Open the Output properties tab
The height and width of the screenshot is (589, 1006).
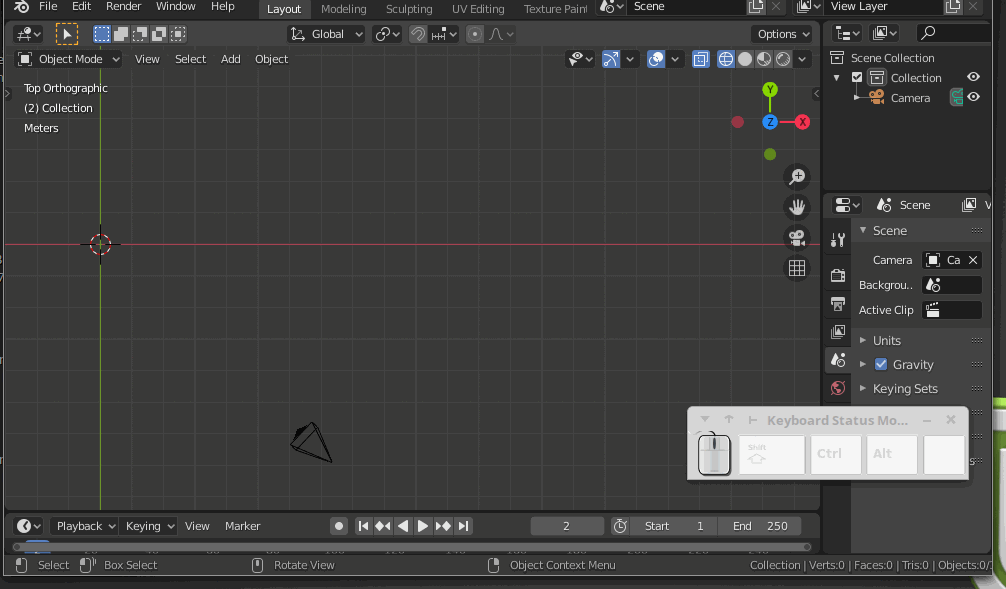[838, 301]
